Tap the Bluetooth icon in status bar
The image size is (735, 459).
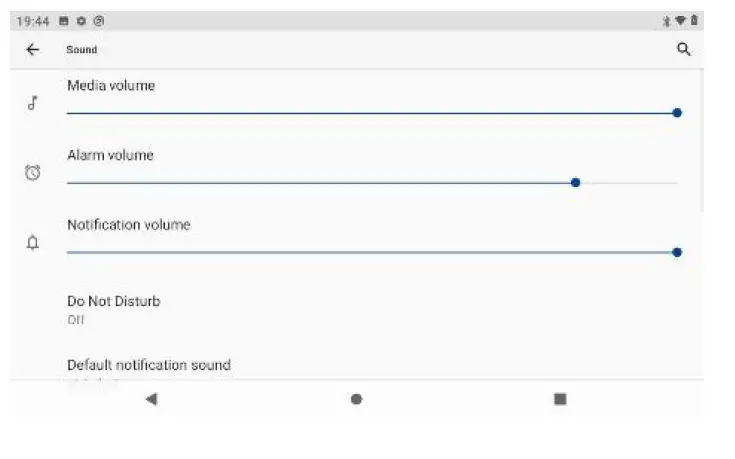pos(666,21)
